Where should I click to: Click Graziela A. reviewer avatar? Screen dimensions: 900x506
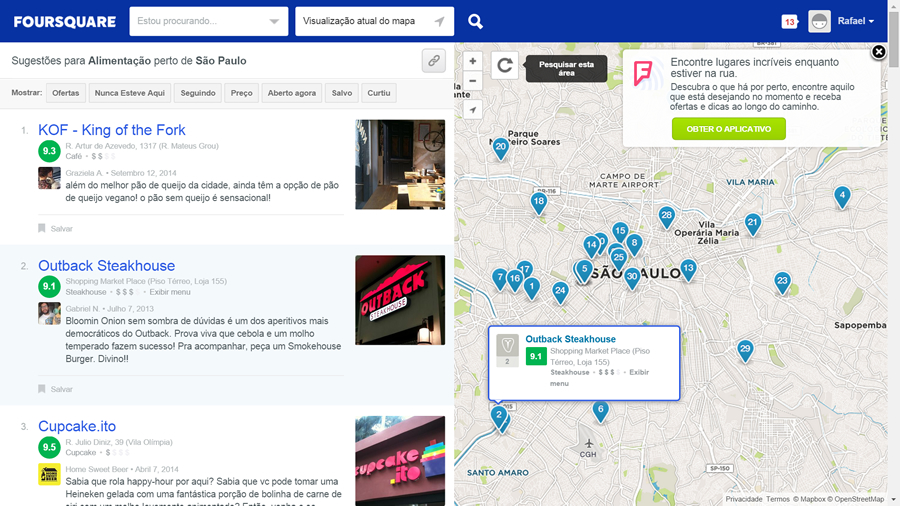49,178
